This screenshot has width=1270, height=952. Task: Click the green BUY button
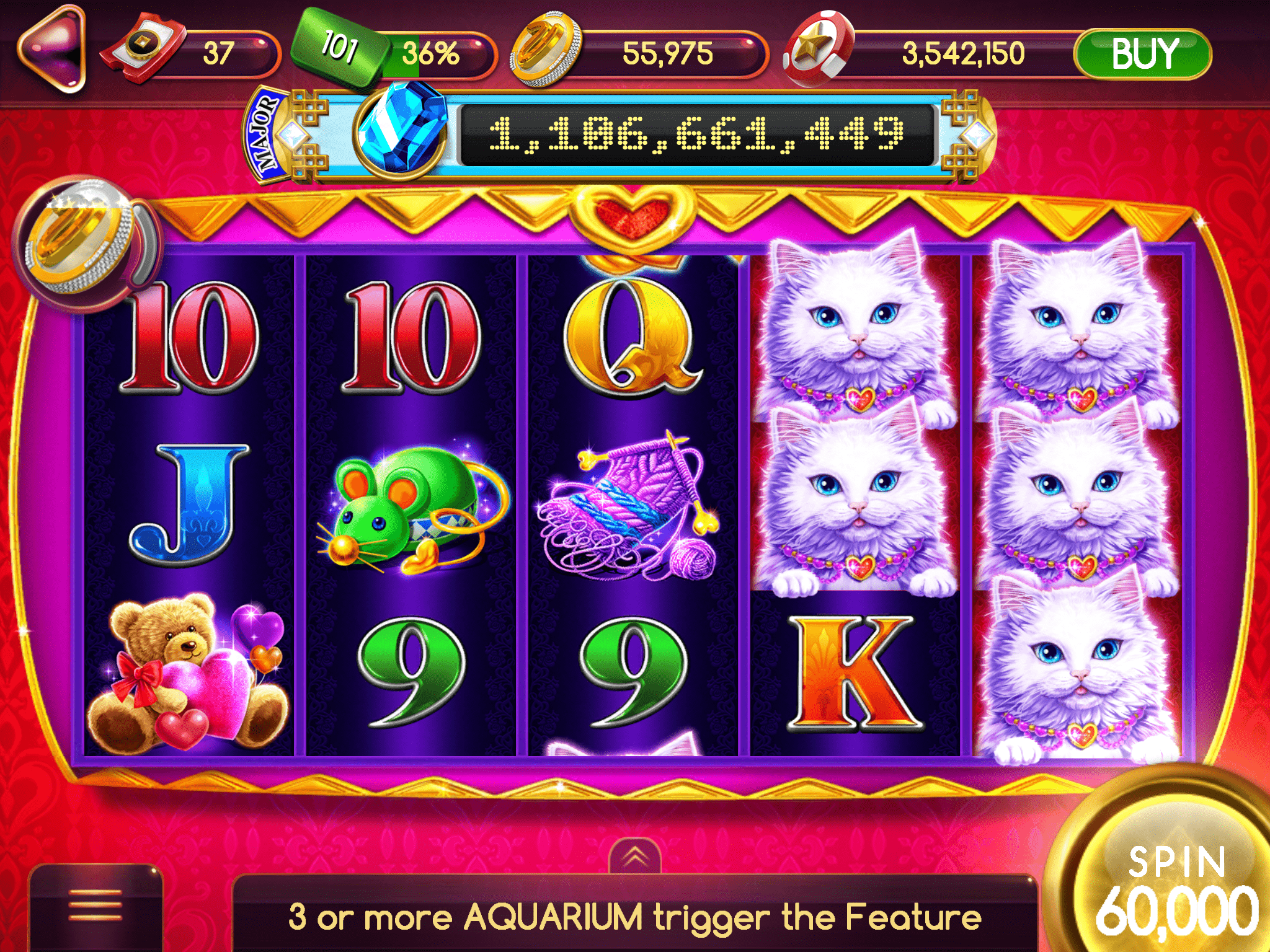pyautogui.click(x=1143, y=55)
